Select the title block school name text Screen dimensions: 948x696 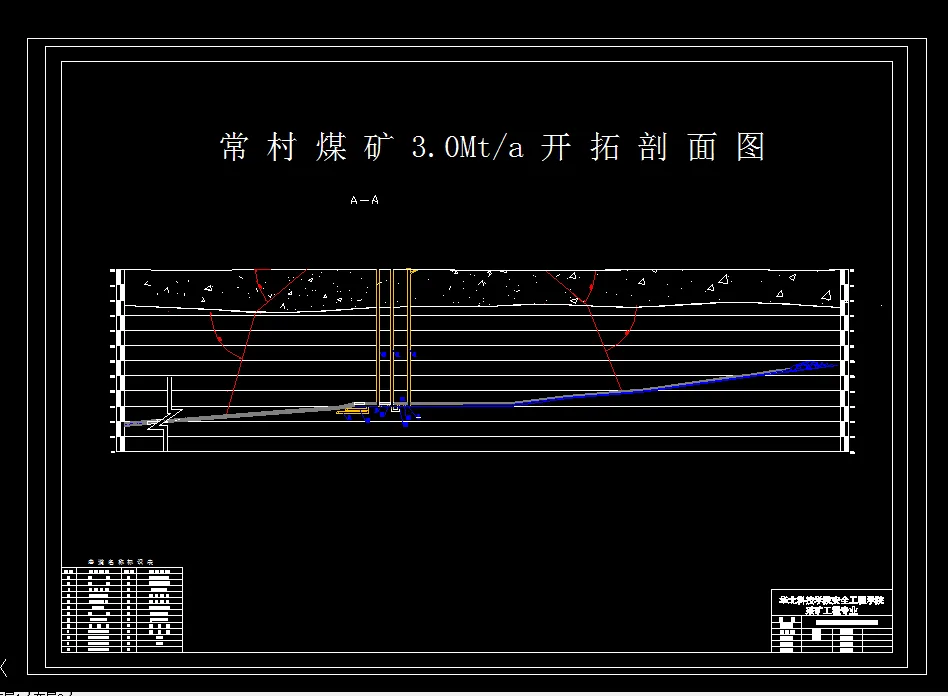point(831,600)
